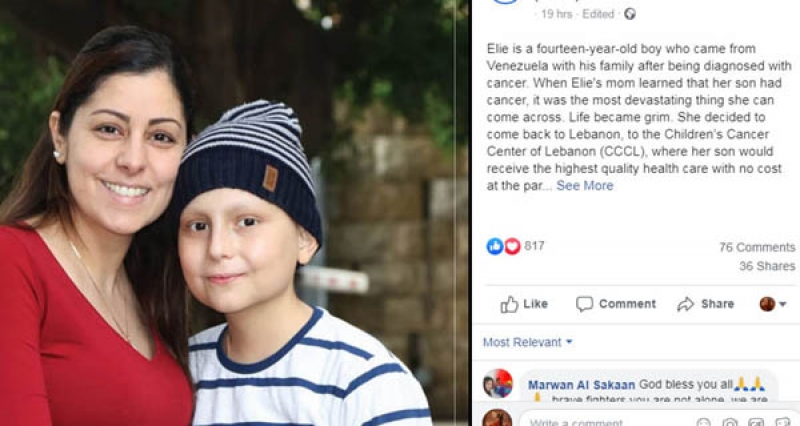
Task: Attach a photo using the camera icon
Action: point(730,422)
